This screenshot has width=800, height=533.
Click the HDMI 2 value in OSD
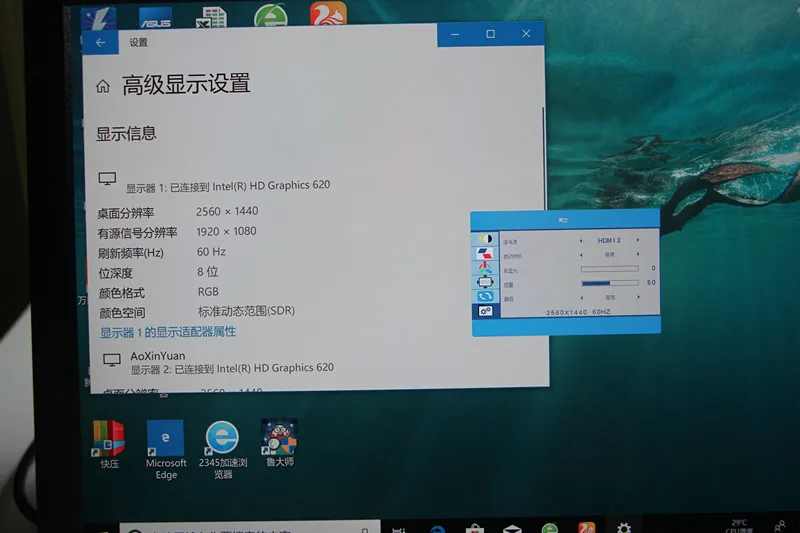(609, 240)
